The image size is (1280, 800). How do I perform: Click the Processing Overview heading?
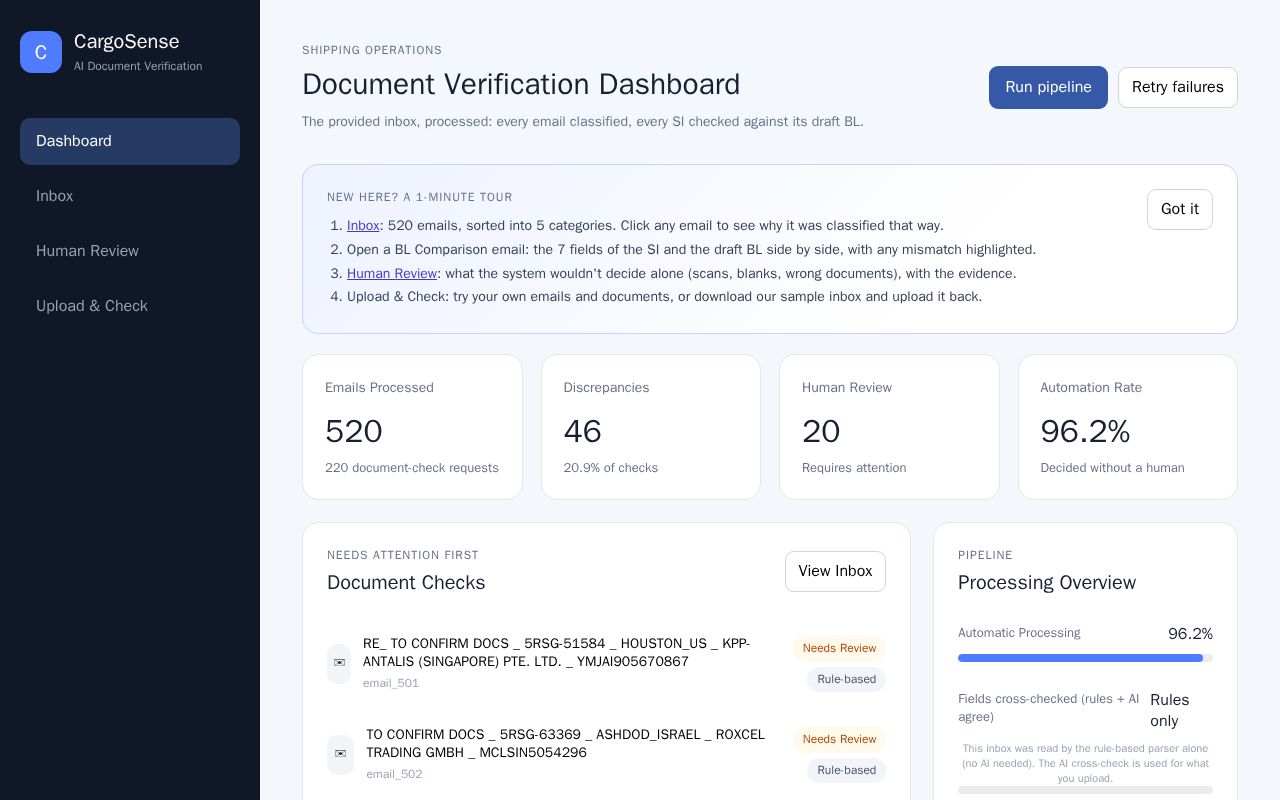[x=1047, y=582]
